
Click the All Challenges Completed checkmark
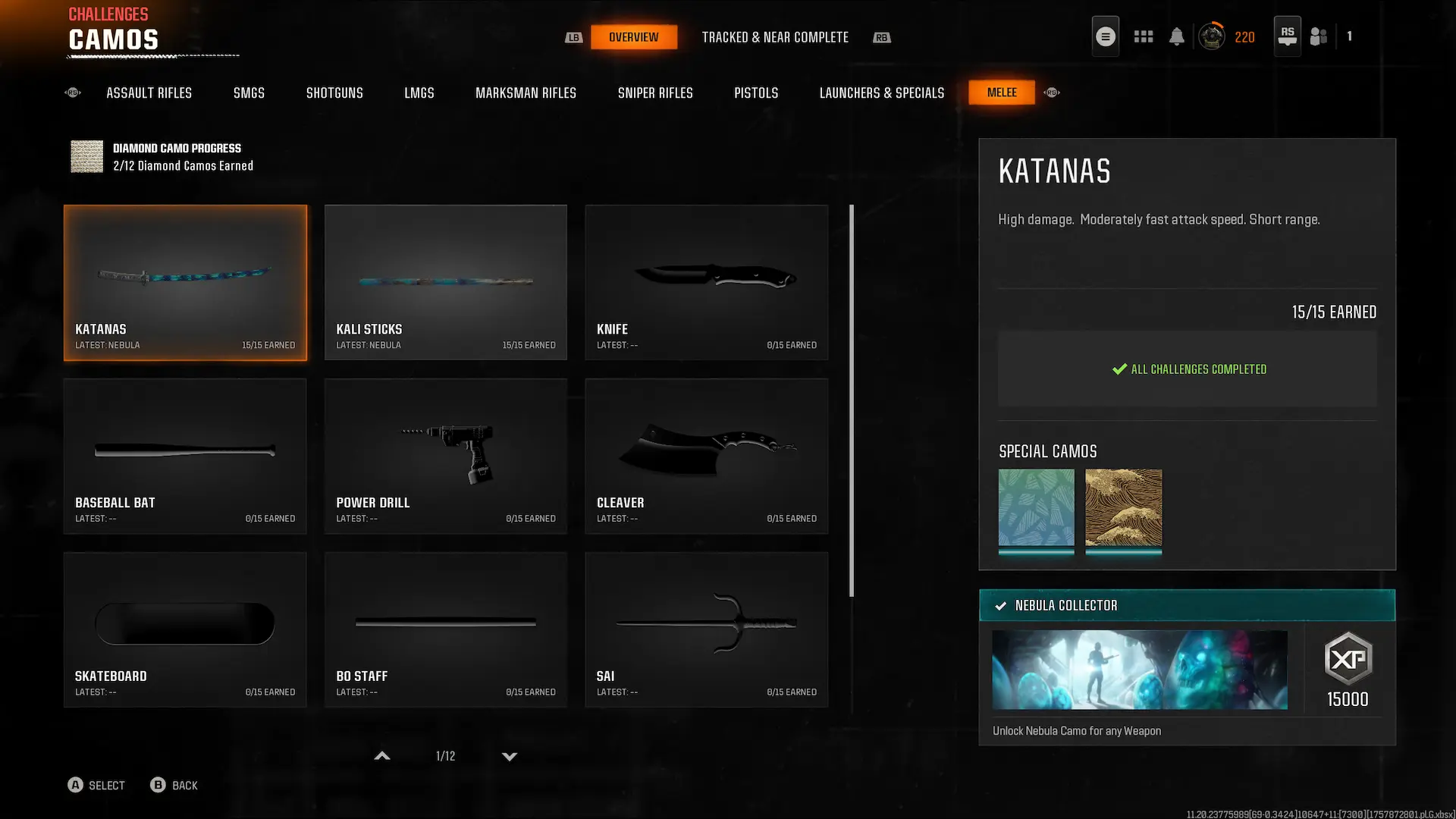[1119, 369]
